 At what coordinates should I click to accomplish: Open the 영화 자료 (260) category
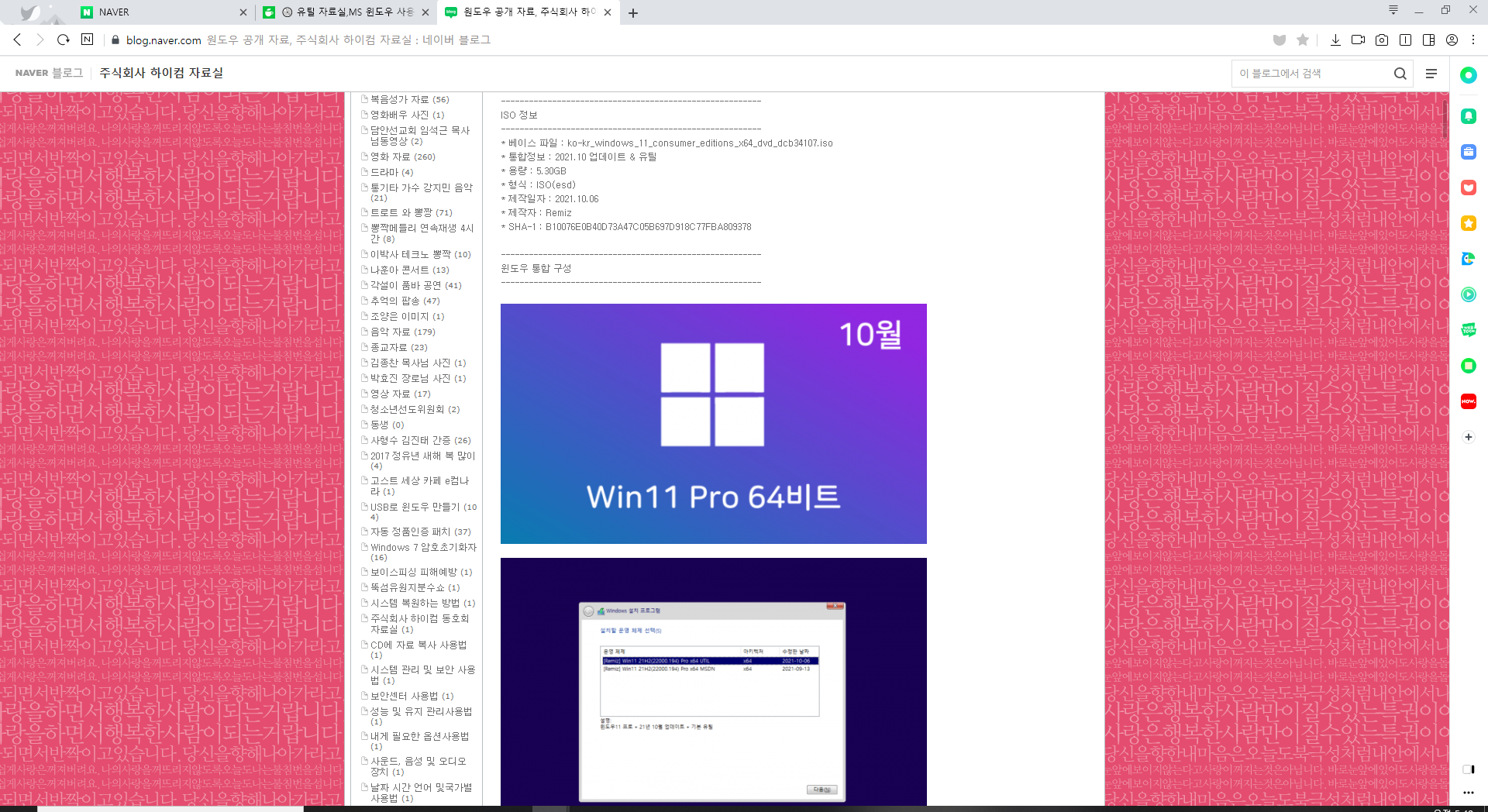[402, 157]
